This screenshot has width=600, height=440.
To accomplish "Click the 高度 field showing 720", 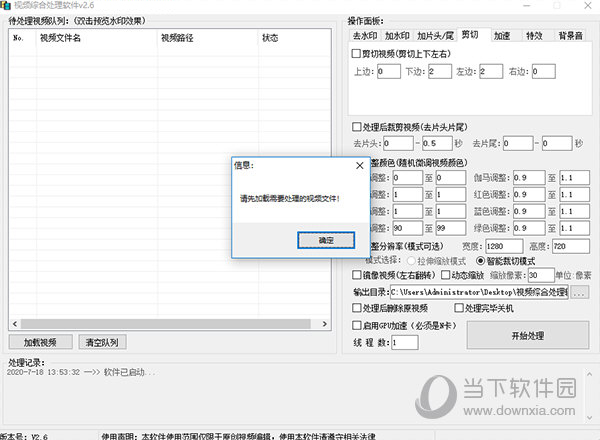I will (x=571, y=246).
